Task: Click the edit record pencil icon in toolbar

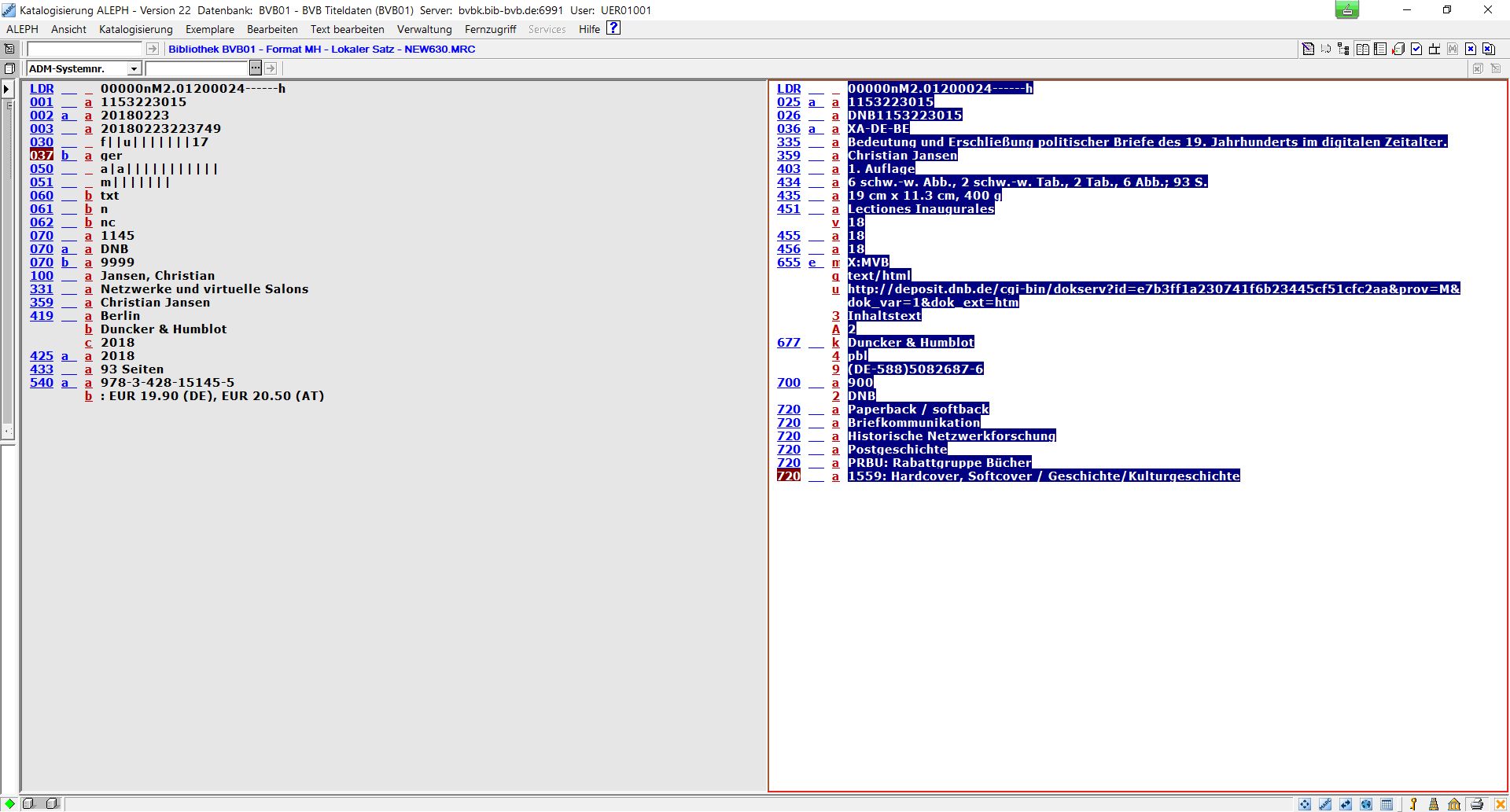Action: coord(1308,49)
